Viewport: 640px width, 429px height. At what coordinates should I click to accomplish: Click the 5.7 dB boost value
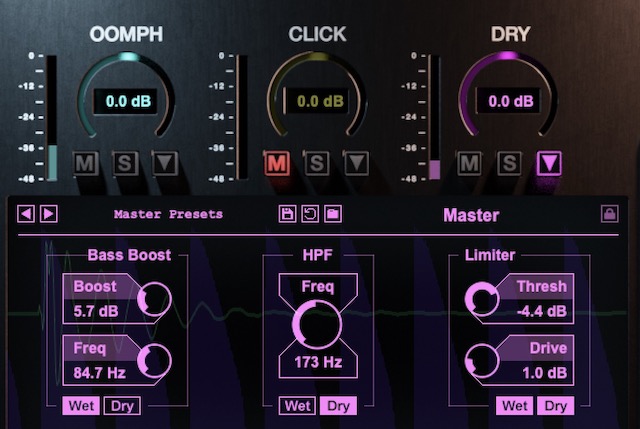(96, 311)
